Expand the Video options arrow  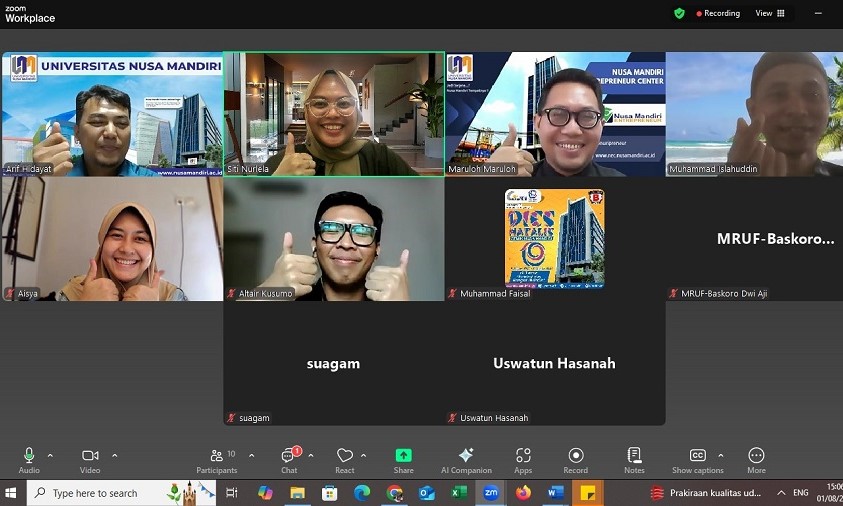(x=114, y=456)
